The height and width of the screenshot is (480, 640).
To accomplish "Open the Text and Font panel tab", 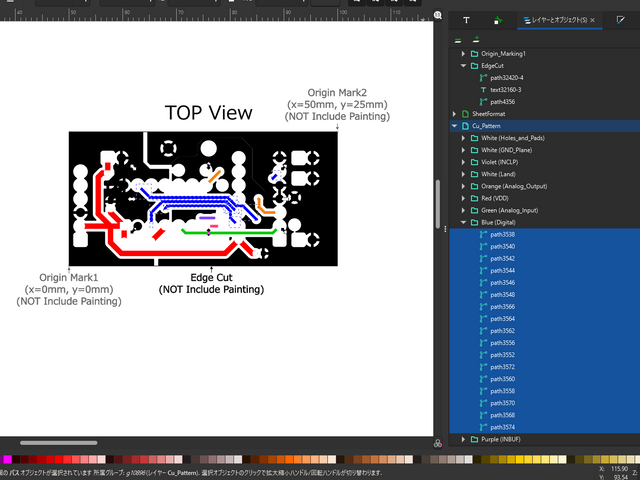I will click(x=466, y=20).
